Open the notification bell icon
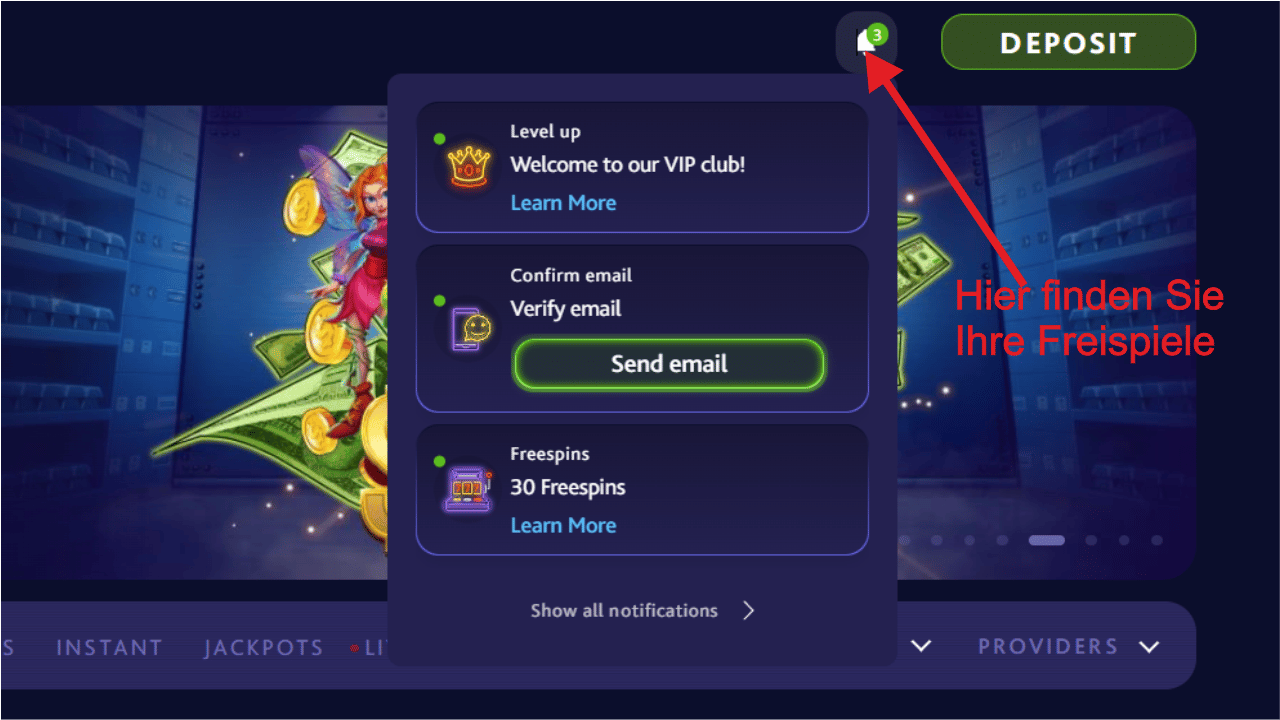The width and height of the screenshot is (1280, 720). pos(866,42)
